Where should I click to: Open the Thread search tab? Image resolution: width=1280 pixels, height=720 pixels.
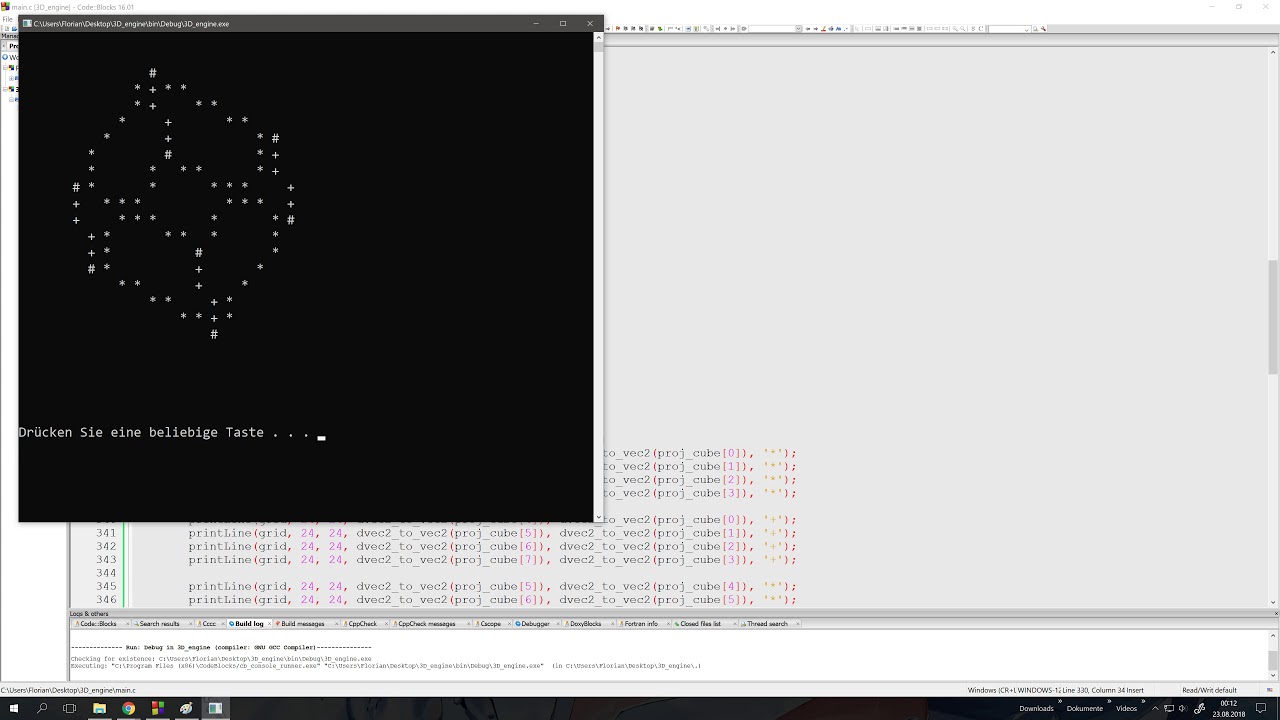tap(766, 624)
